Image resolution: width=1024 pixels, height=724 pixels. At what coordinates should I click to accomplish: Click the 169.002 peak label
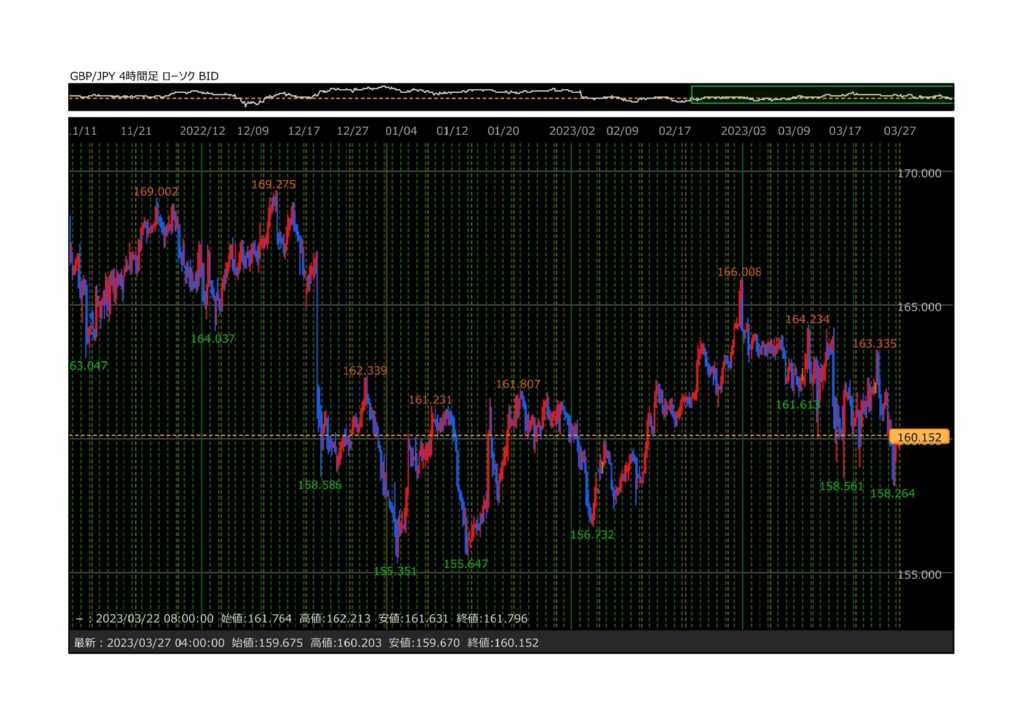coord(155,191)
